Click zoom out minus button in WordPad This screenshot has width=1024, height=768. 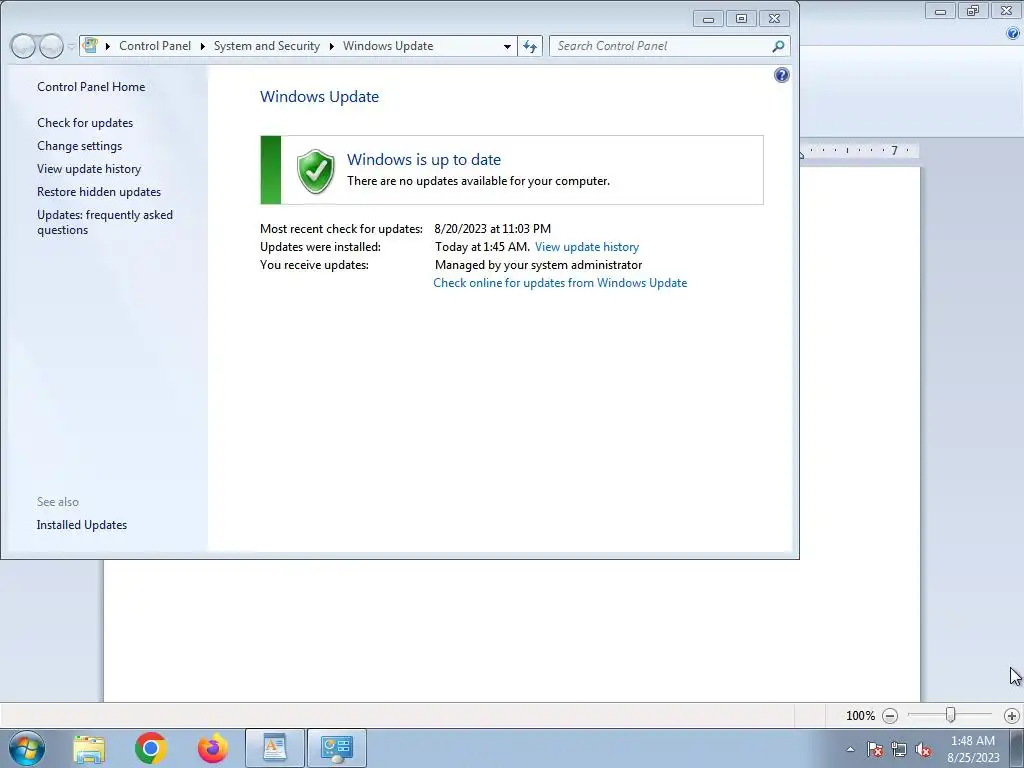(889, 716)
